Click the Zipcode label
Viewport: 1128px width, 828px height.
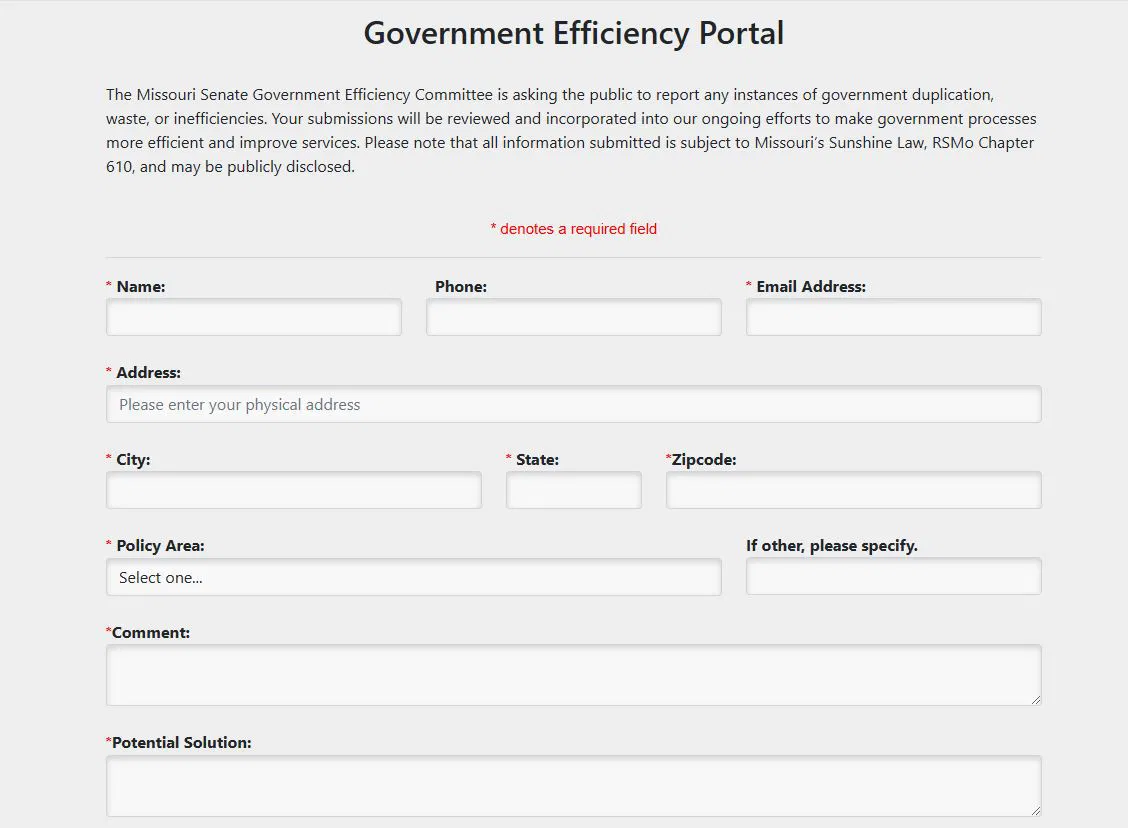coord(704,460)
